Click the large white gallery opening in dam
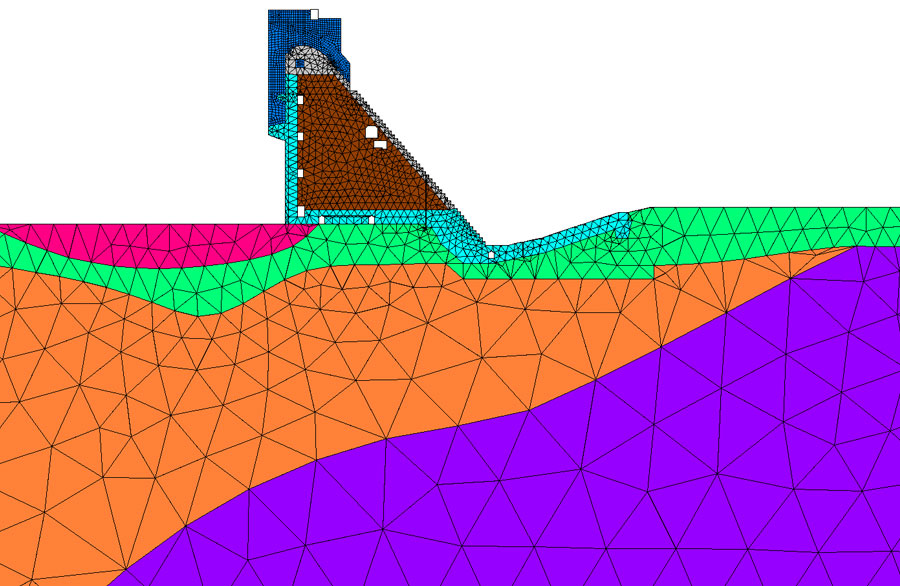900x586 pixels. 370,131
